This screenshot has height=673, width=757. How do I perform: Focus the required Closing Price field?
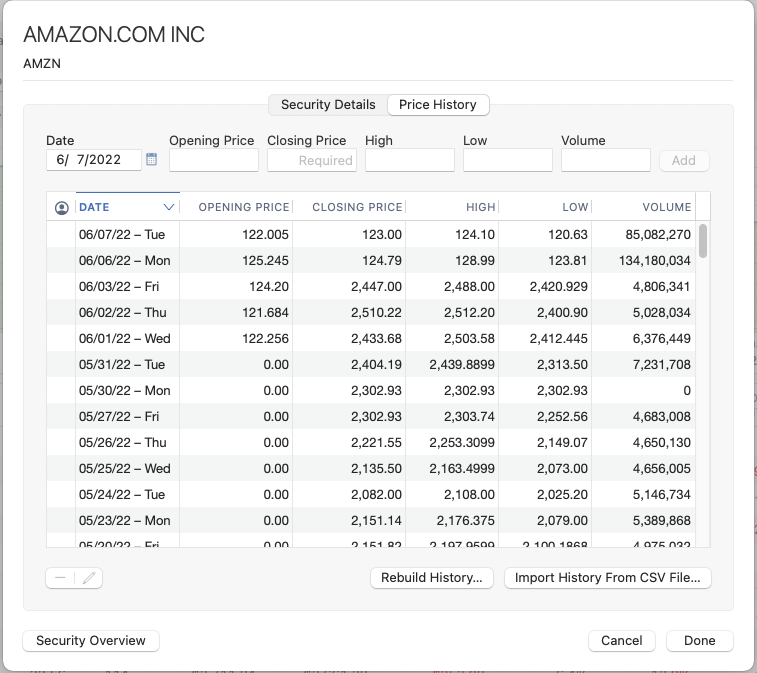(312, 160)
